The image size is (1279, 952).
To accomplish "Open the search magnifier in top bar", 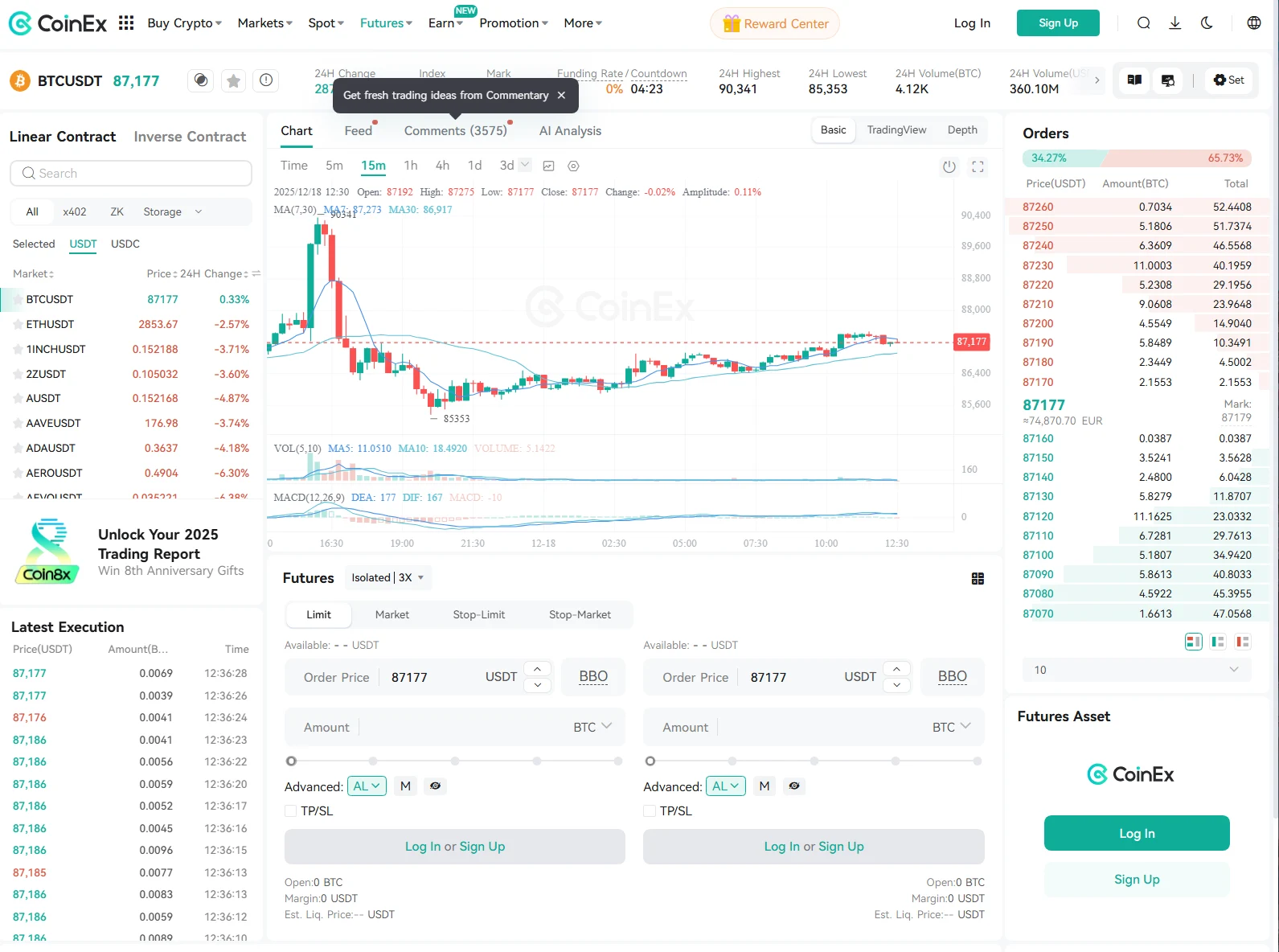I will [x=1143, y=23].
